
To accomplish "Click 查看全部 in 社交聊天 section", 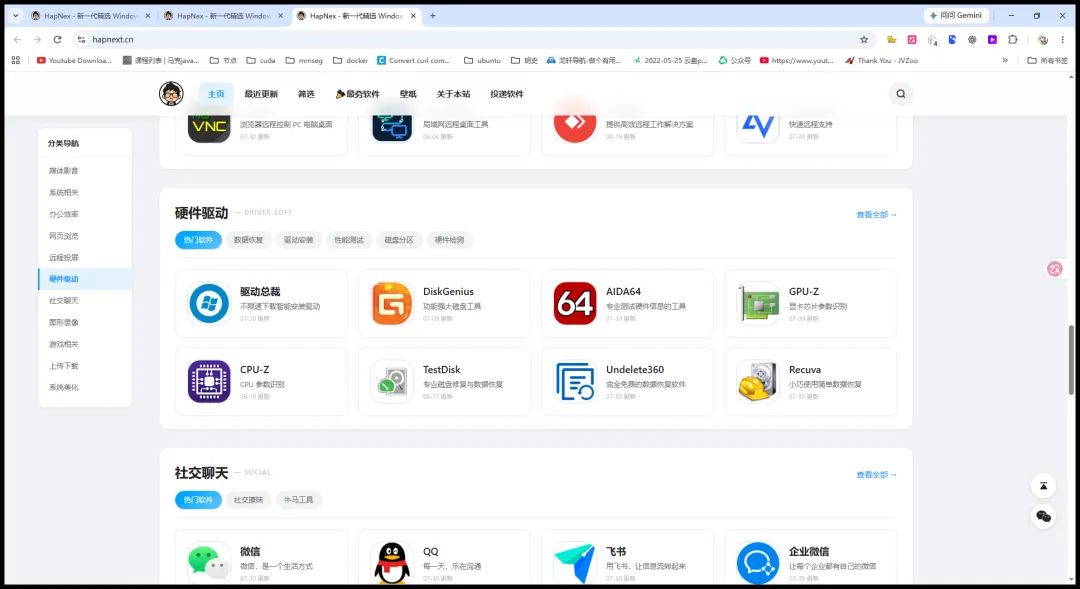I will 876,475.
